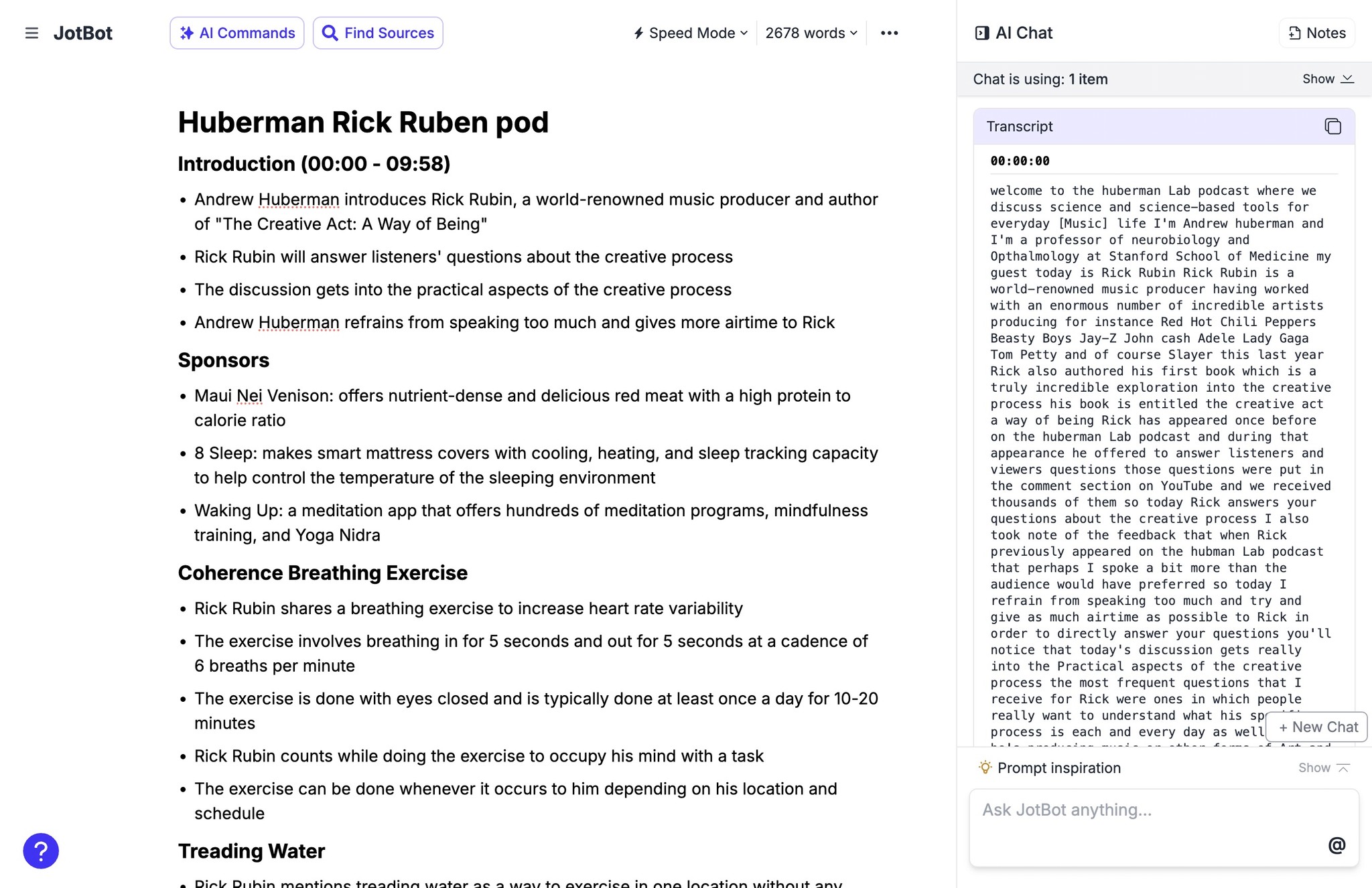This screenshot has width=1372, height=888.
Task: Select the Transcript header in chat sources
Action: tap(1019, 126)
